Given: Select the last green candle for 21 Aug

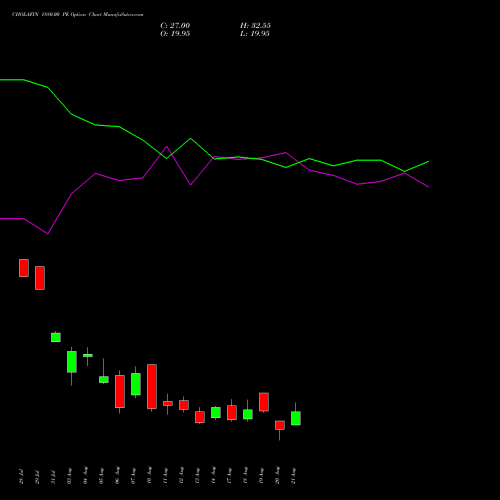Looking at the screenshot, I should coord(296,418).
